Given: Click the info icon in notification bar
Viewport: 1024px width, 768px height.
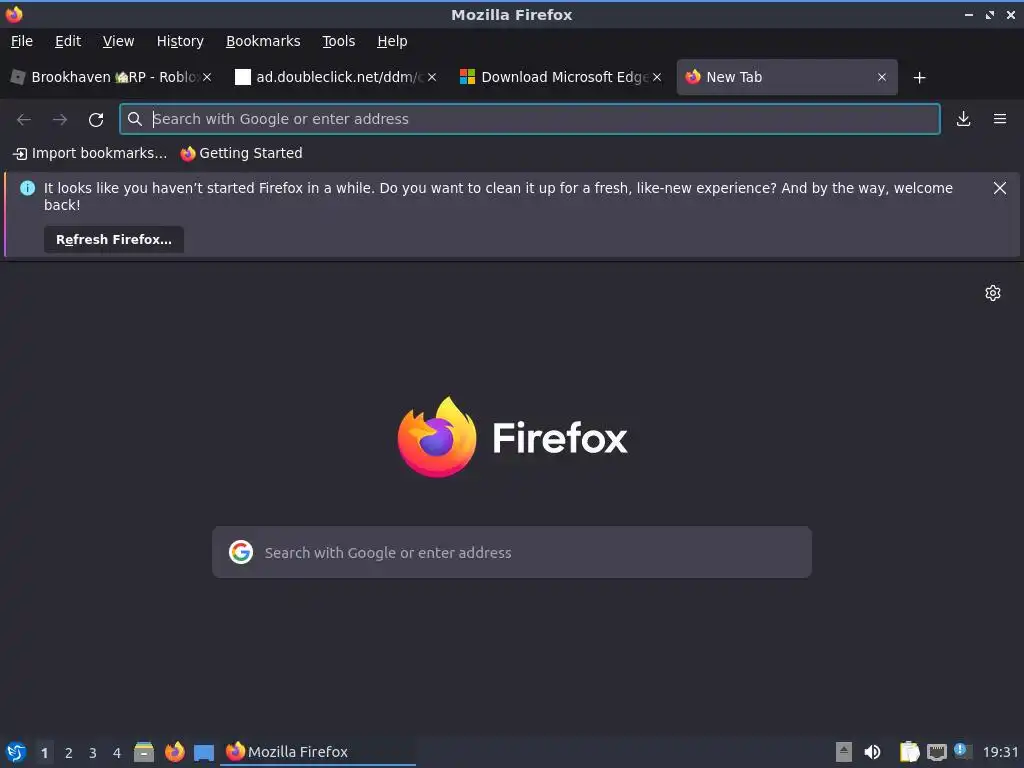Looking at the screenshot, I should coord(27,188).
